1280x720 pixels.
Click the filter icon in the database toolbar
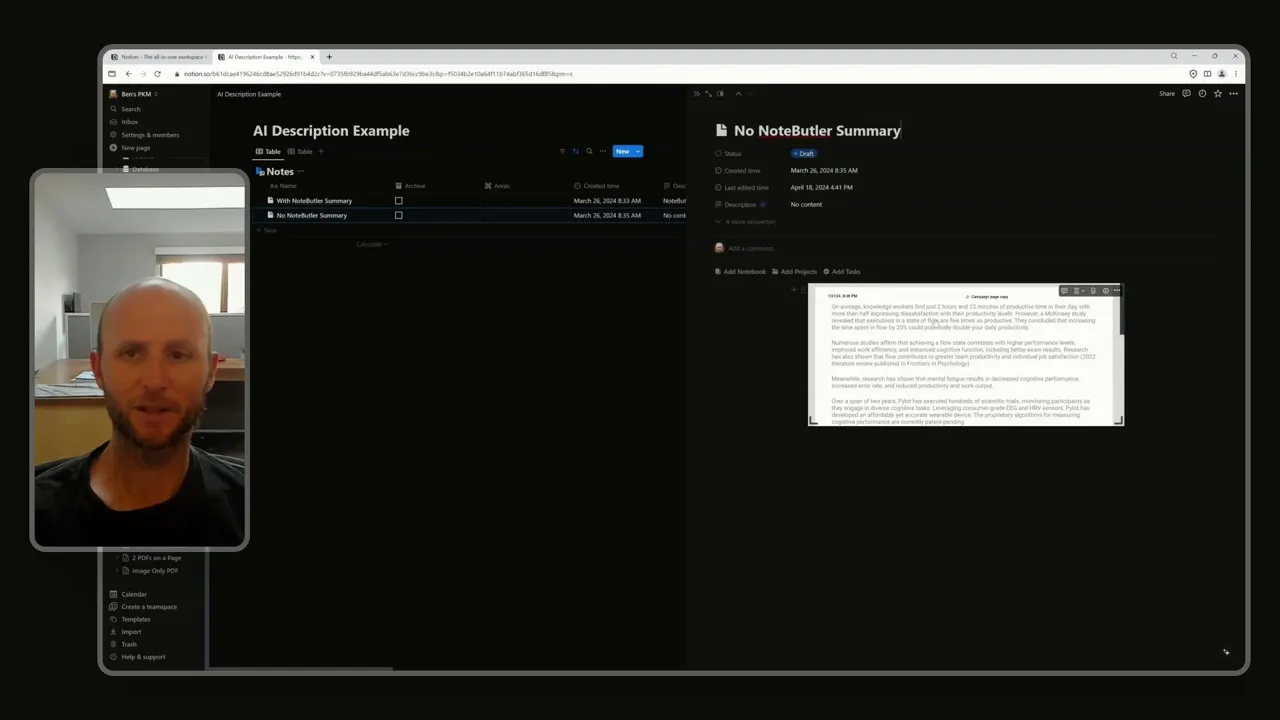click(562, 151)
